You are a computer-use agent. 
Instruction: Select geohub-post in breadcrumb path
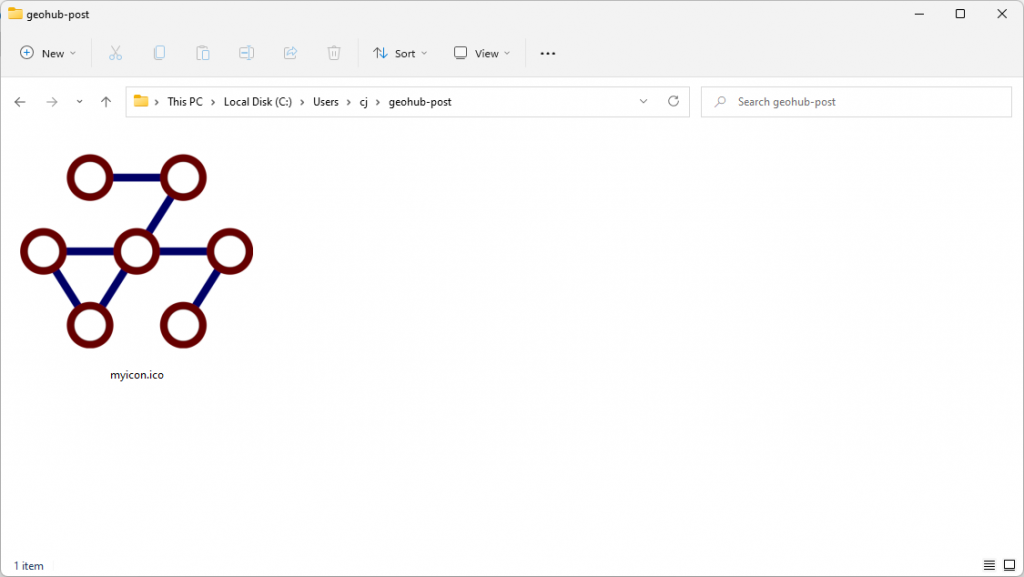click(420, 102)
